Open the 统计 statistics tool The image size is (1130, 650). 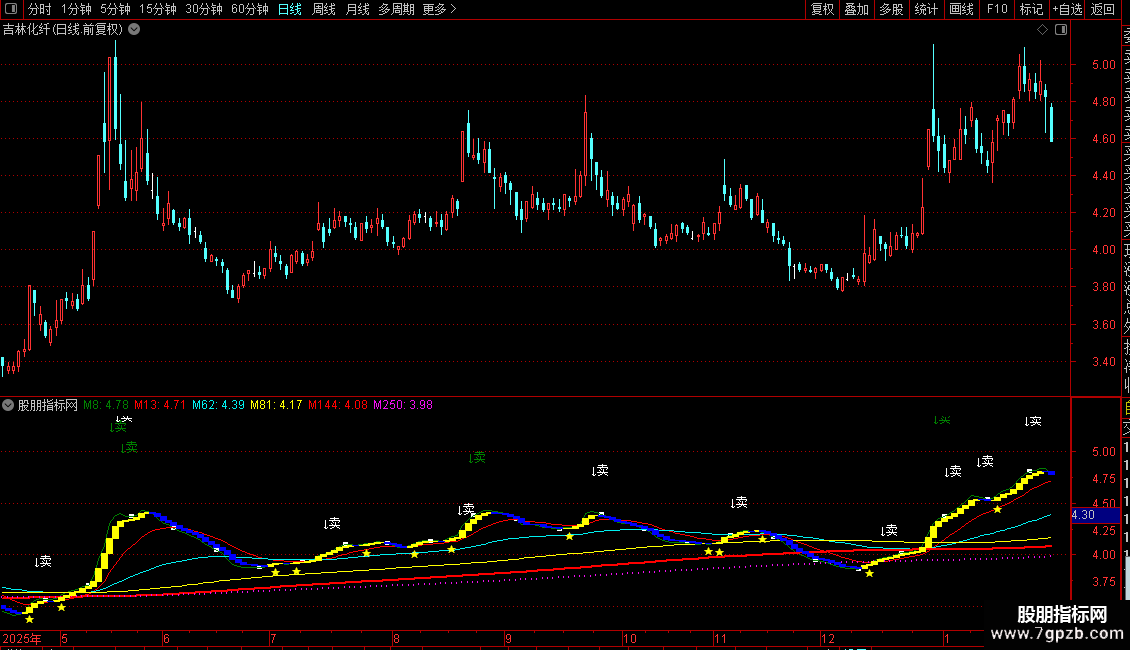point(926,9)
